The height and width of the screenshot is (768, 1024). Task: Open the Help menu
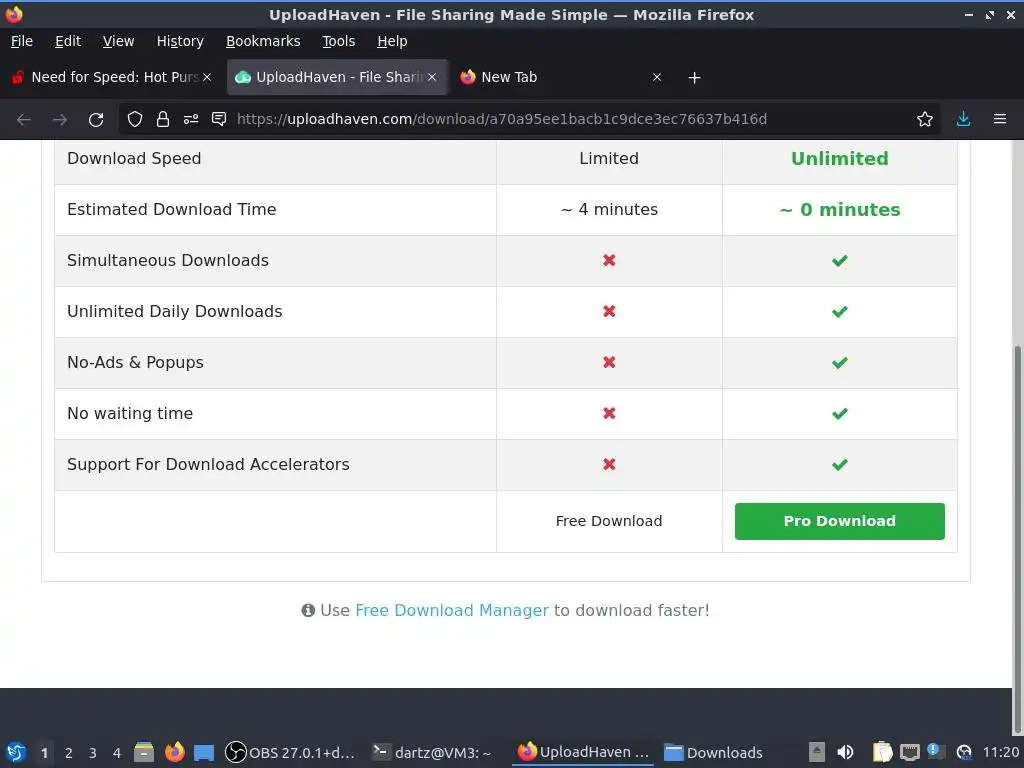click(392, 41)
